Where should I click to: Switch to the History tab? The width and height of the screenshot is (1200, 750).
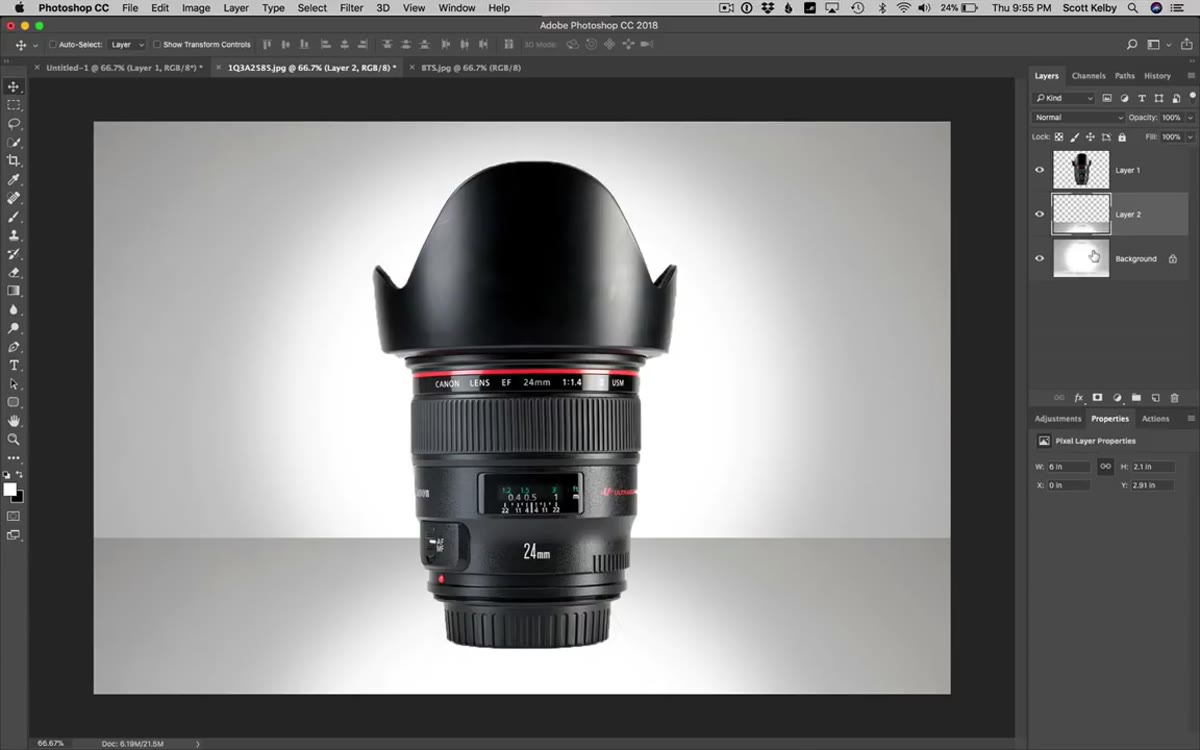click(1157, 76)
